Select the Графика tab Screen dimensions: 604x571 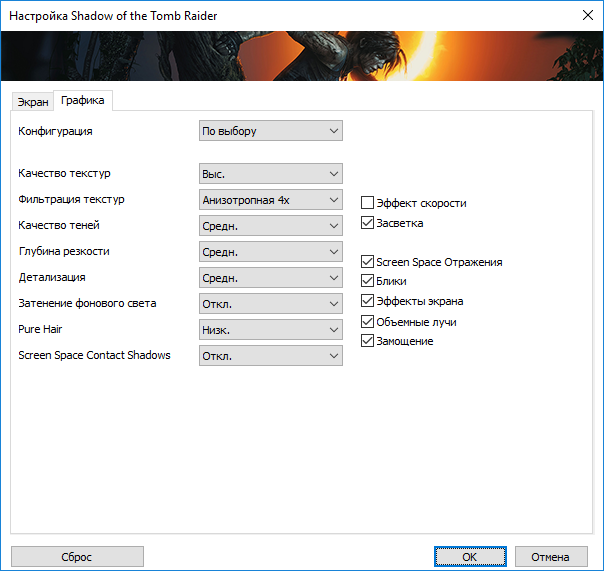coord(82,100)
